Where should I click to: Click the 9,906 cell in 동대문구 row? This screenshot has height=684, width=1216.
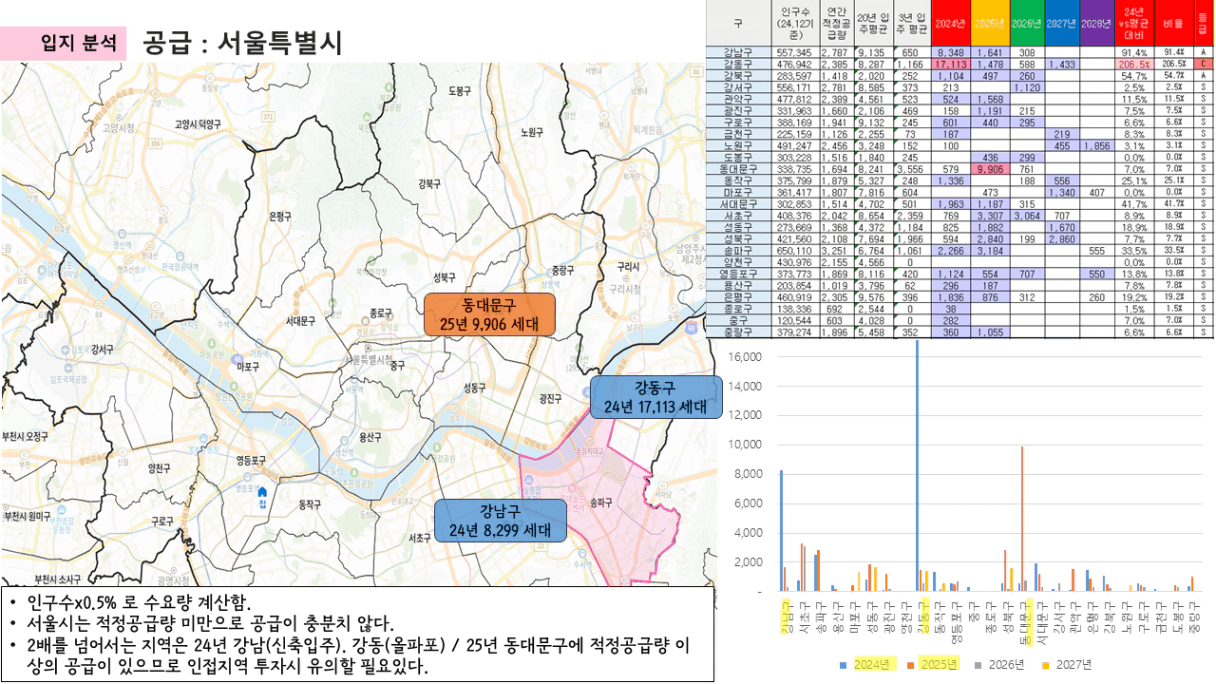[x=990, y=168]
